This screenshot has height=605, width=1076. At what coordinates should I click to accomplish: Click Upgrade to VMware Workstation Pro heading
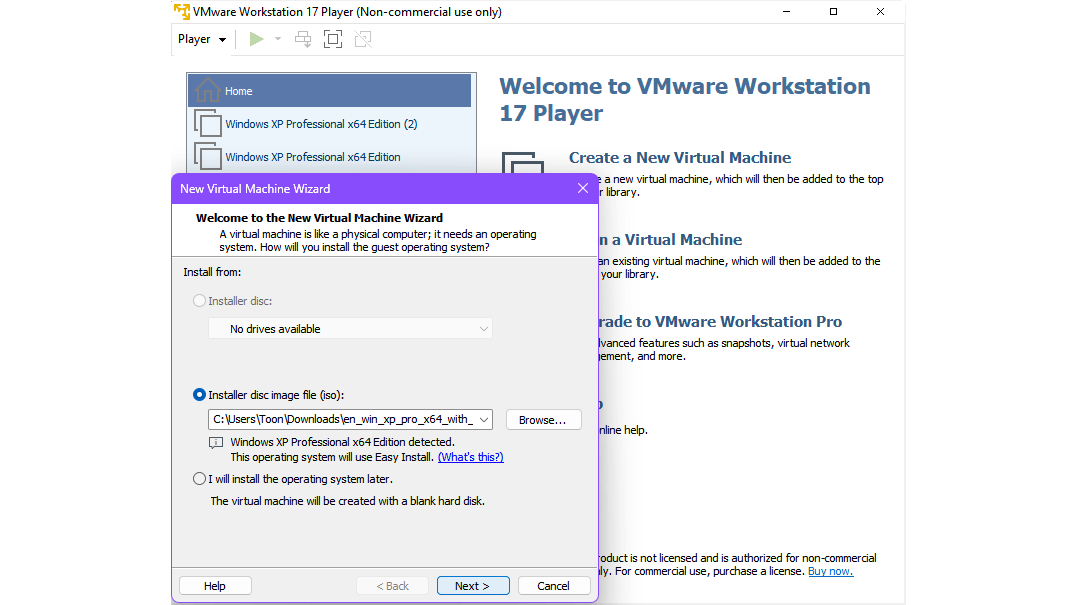click(720, 322)
